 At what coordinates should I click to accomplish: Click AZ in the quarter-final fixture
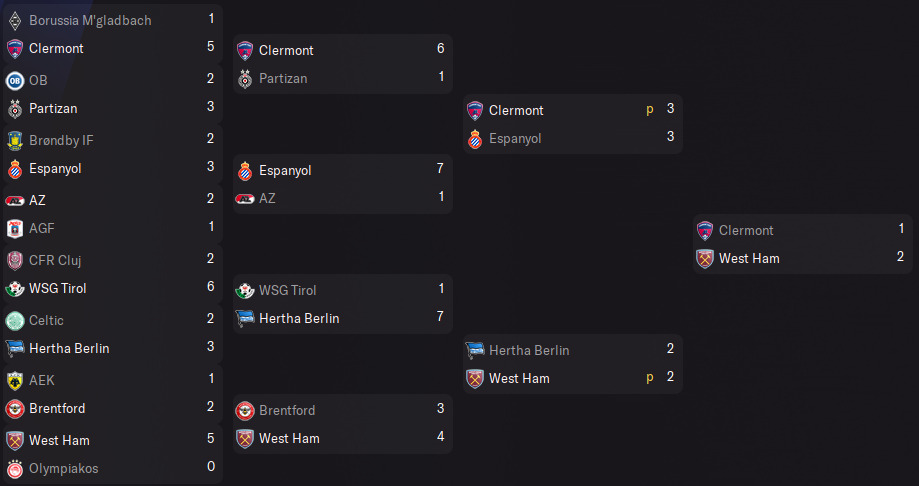267,199
